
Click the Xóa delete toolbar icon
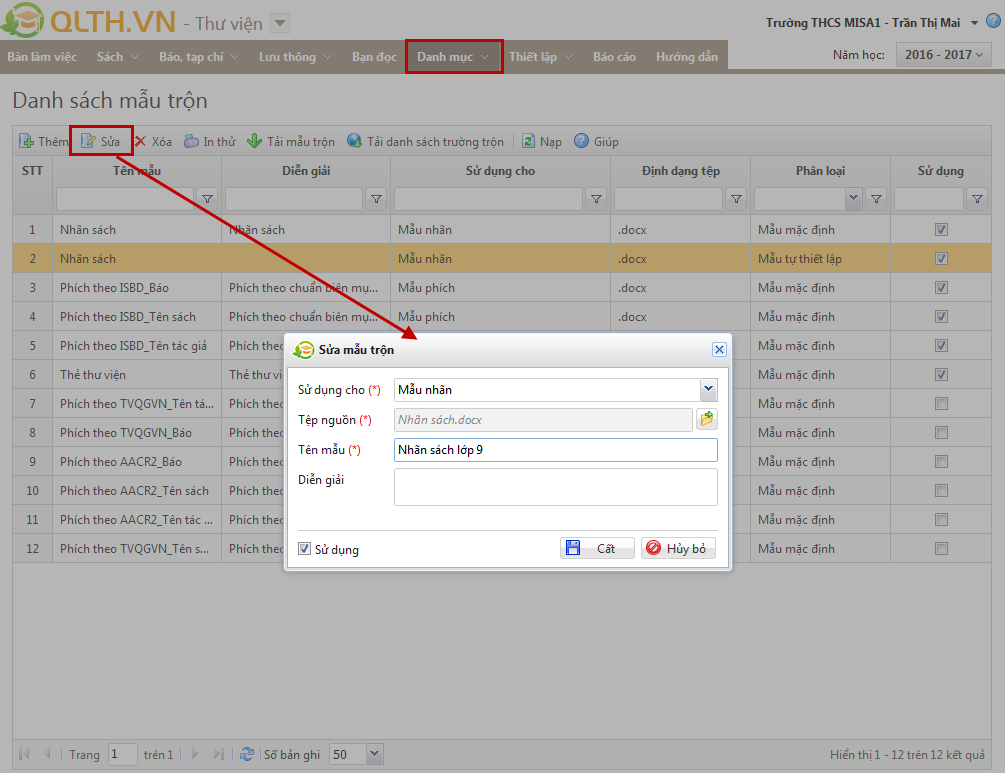pos(141,141)
